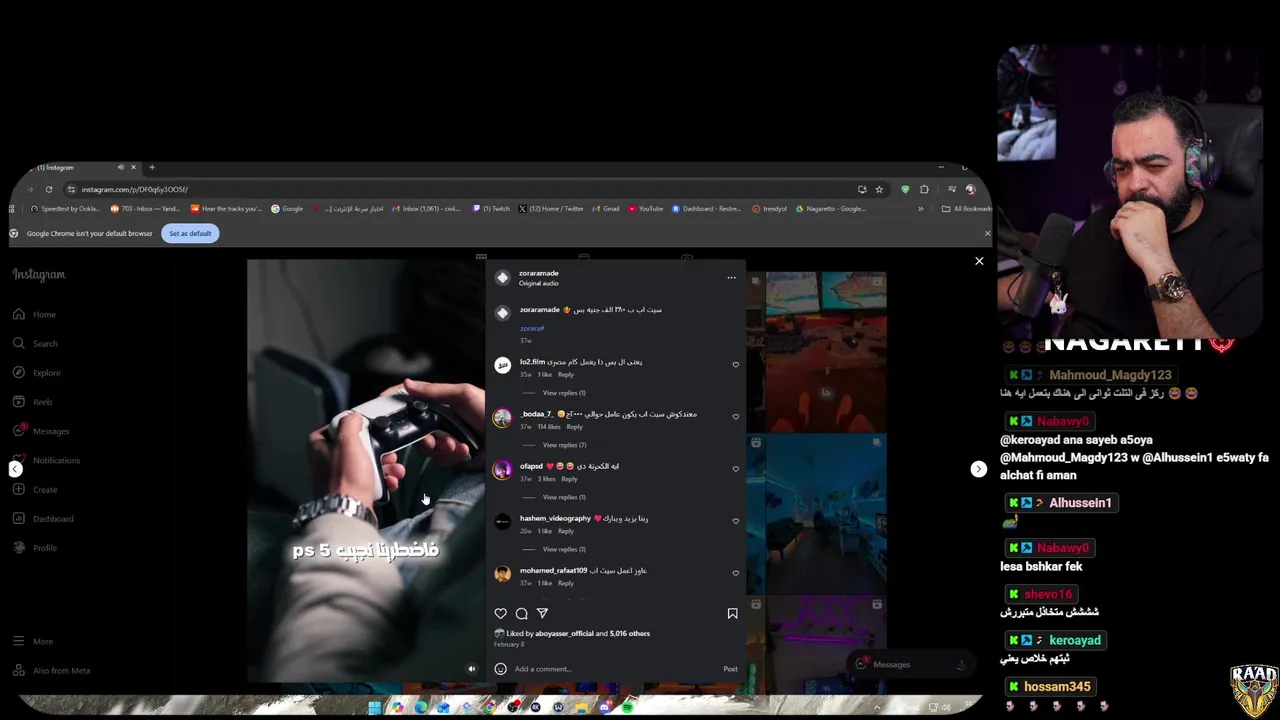1280x720 pixels.
Task: Expand View replies (7) under _bodaa_7_
Action: coord(564,445)
